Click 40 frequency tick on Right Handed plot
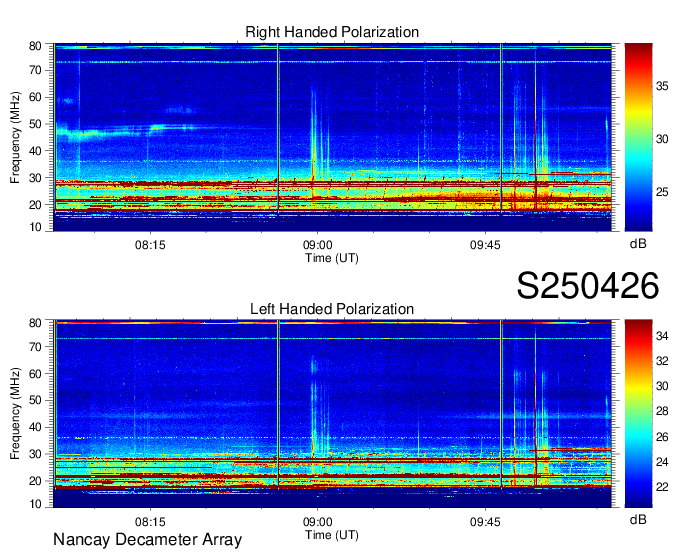The image size is (680, 552). coord(35,151)
